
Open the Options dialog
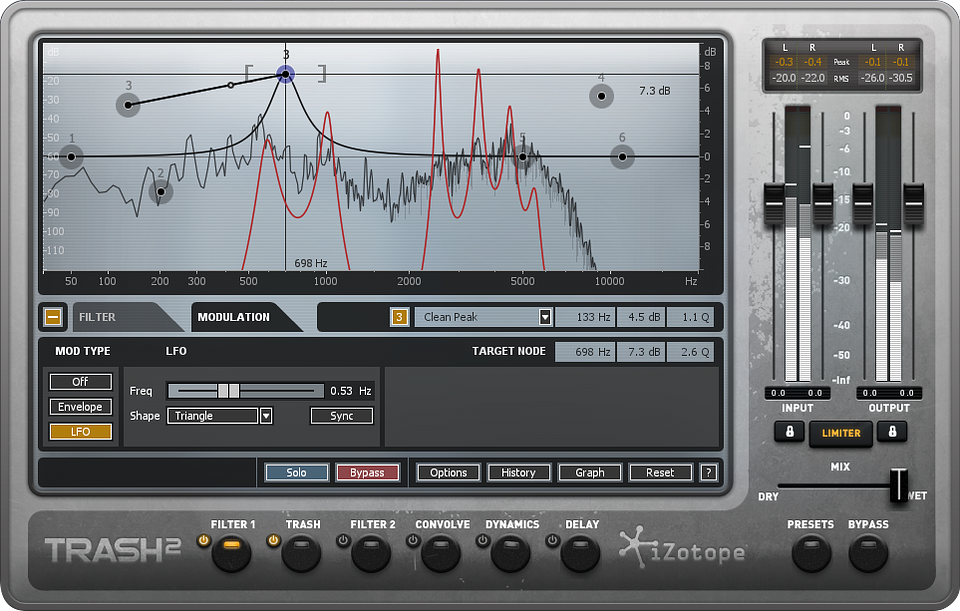click(447, 472)
